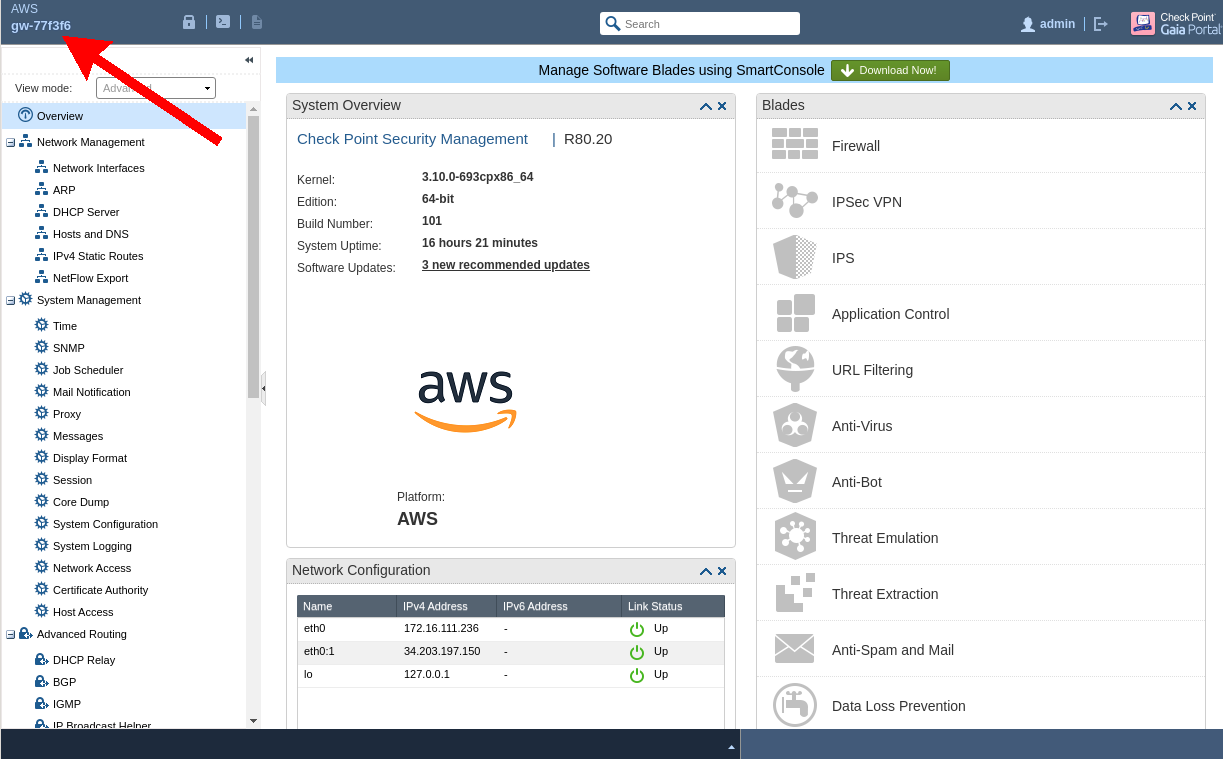1223x759 pixels.
Task: Open BGP routing page
Action: click(x=64, y=682)
